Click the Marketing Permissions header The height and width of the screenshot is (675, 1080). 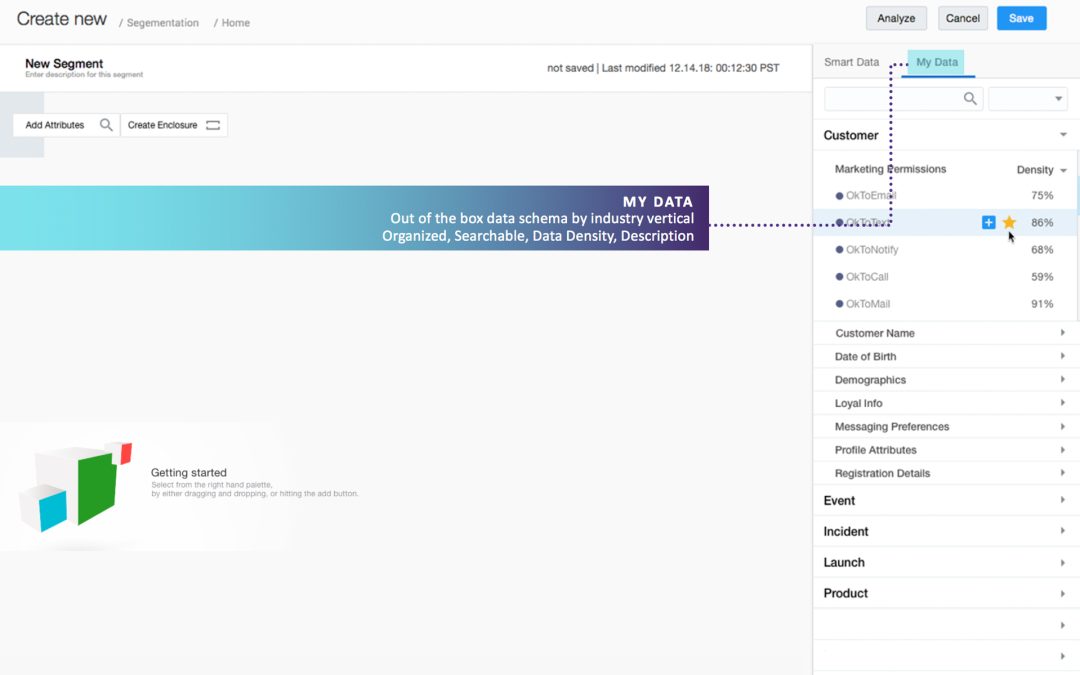(890, 169)
